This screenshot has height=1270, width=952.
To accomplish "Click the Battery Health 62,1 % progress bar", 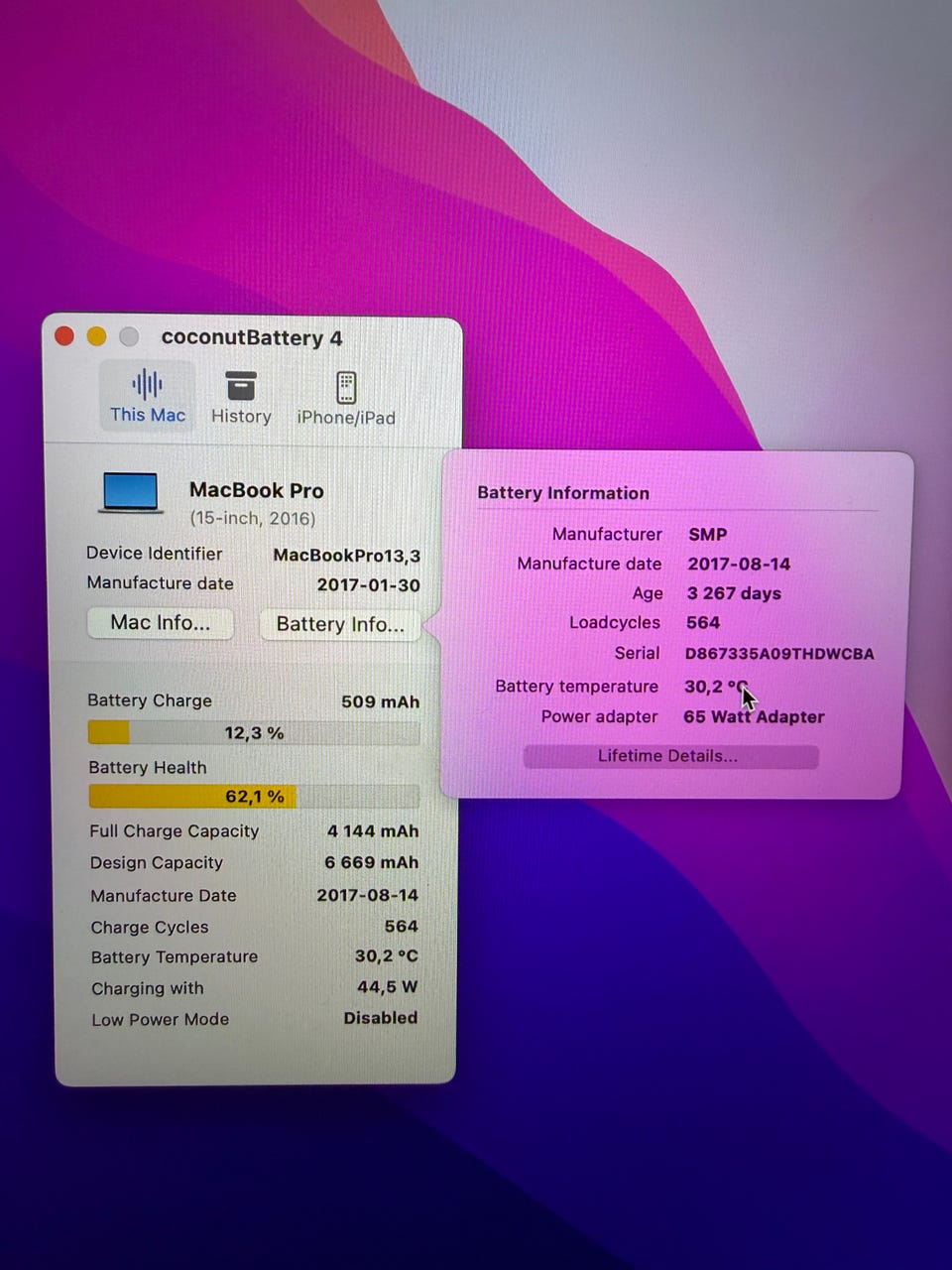I will tap(254, 796).
